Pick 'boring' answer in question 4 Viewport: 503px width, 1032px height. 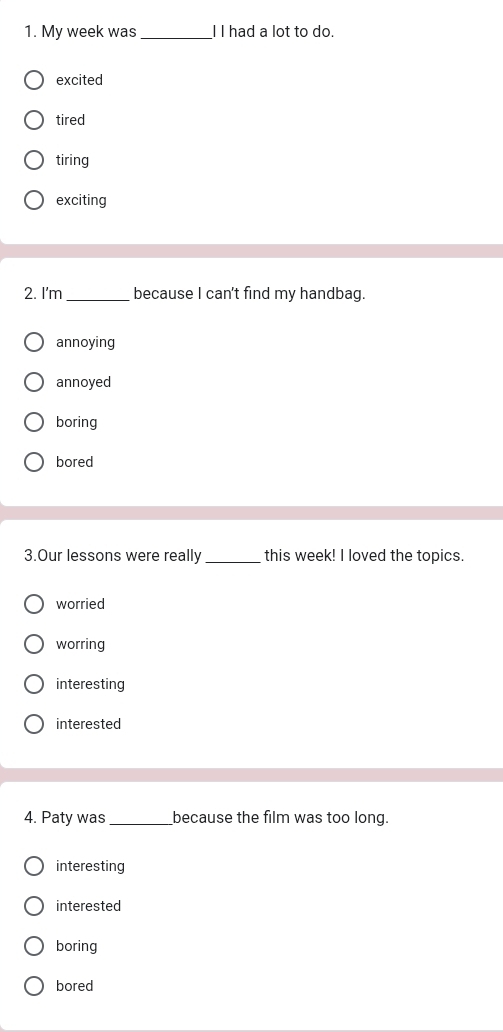34,946
